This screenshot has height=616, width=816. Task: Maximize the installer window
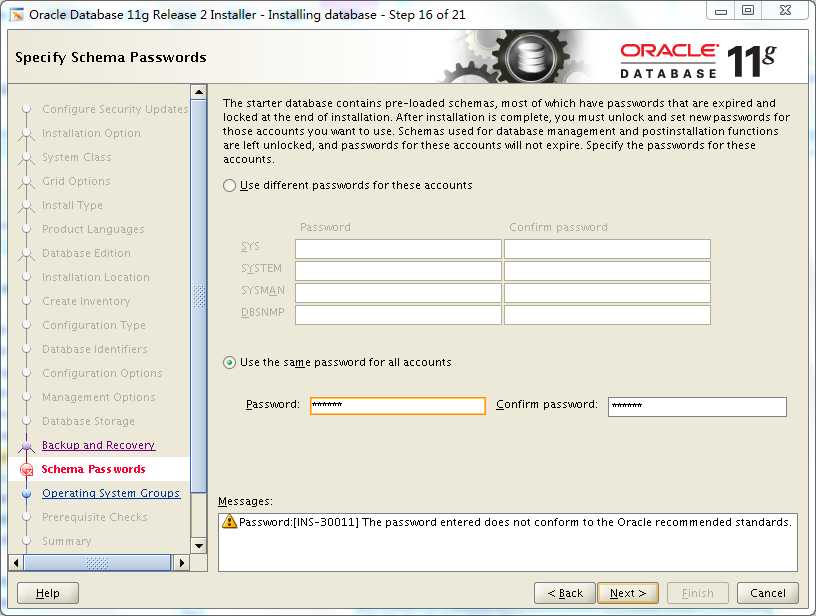[748, 11]
